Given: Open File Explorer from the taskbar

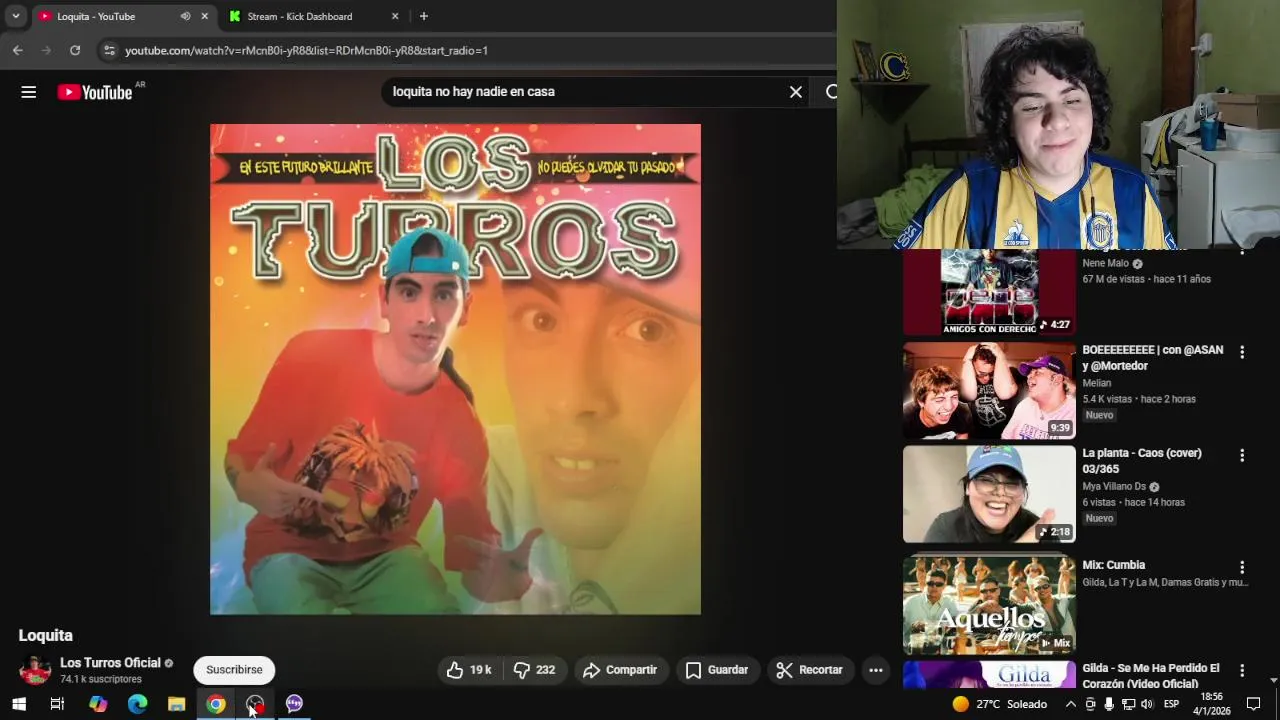Looking at the screenshot, I should (x=176, y=704).
